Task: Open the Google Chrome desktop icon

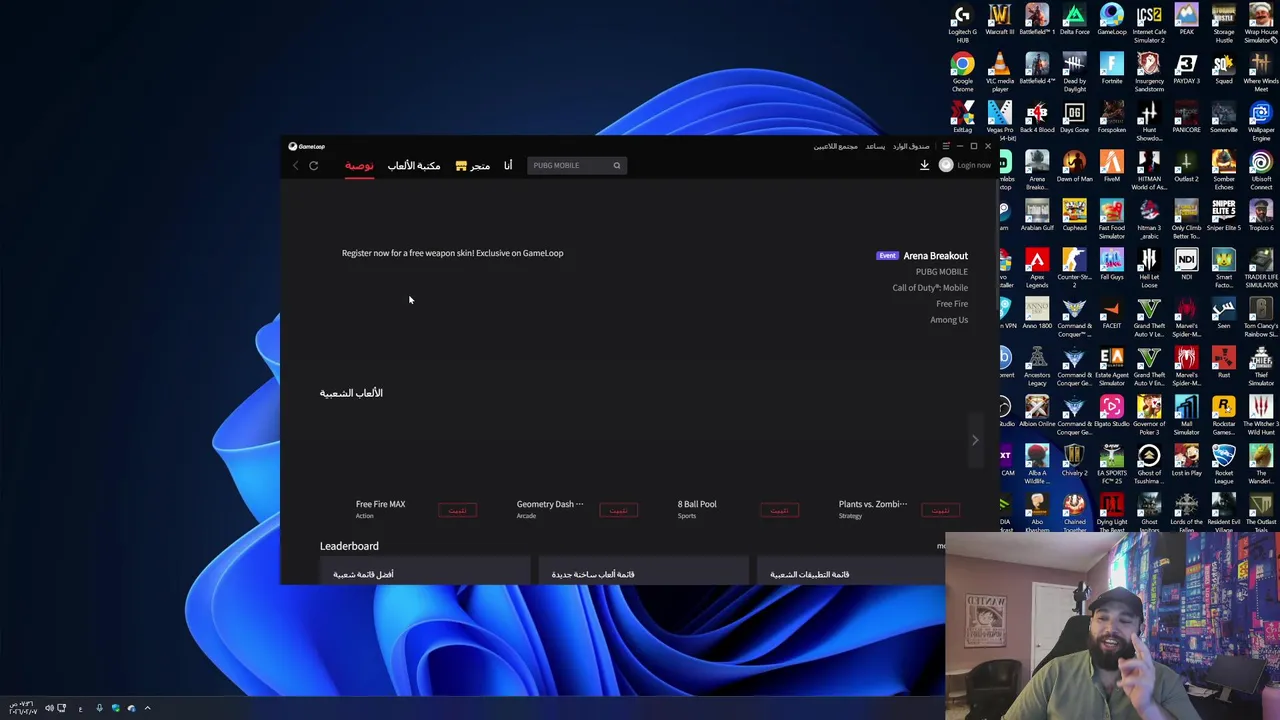Action: click(x=962, y=73)
